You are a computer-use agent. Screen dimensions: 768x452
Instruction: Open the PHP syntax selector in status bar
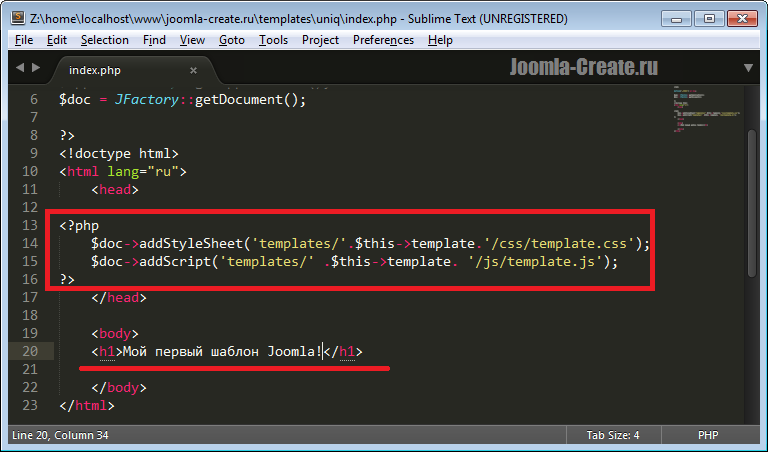tap(707, 435)
